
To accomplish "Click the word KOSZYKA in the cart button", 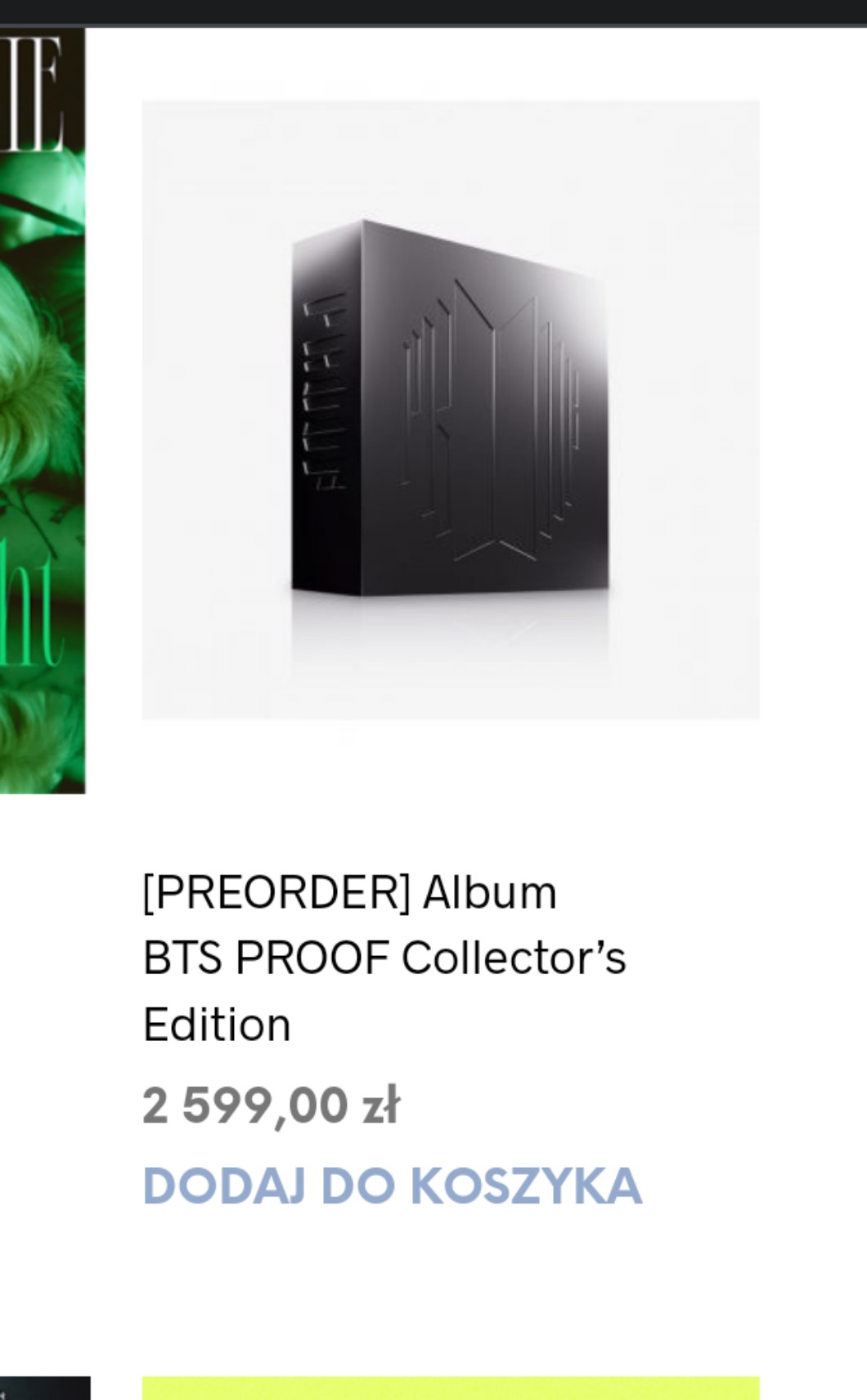I will click(525, 1185).
